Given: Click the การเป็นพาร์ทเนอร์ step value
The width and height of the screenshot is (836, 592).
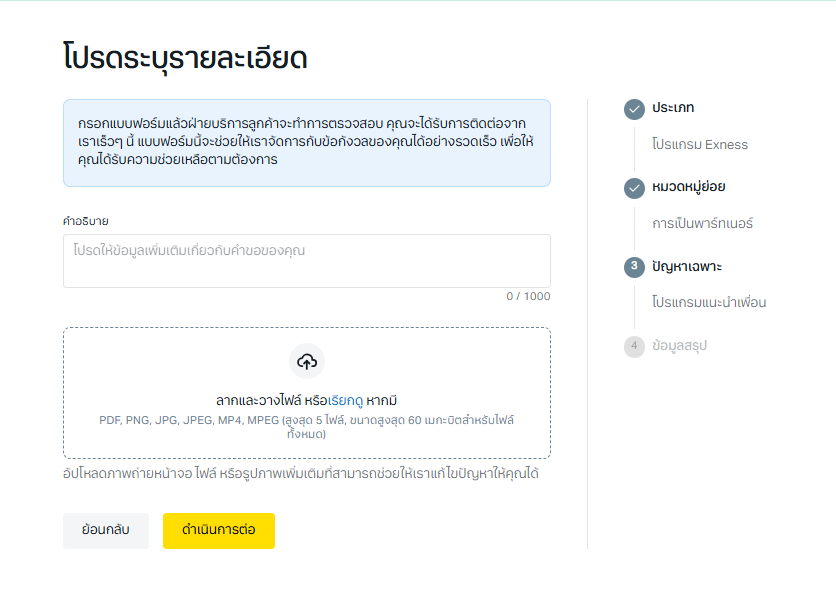Looking at the screenshot, I should pyautogui.click(x=702, y=224).
